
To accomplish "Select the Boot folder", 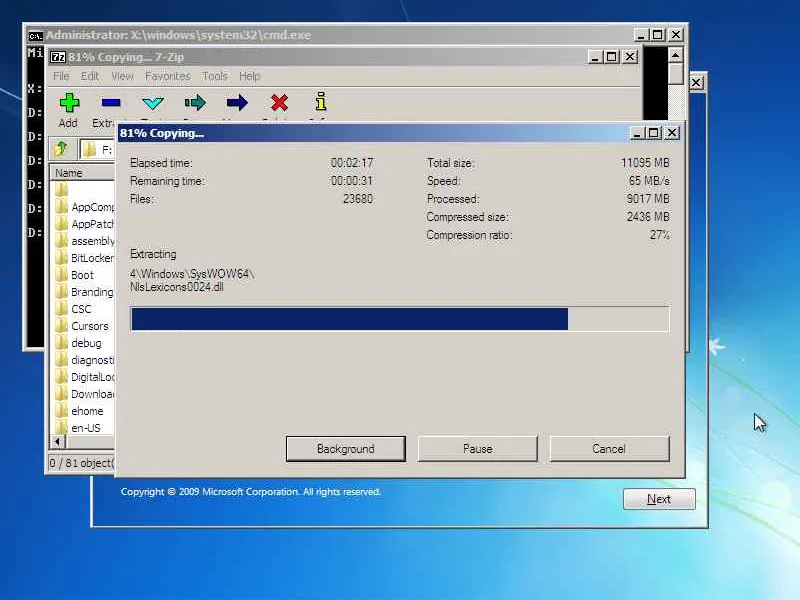I will [75, 275].
